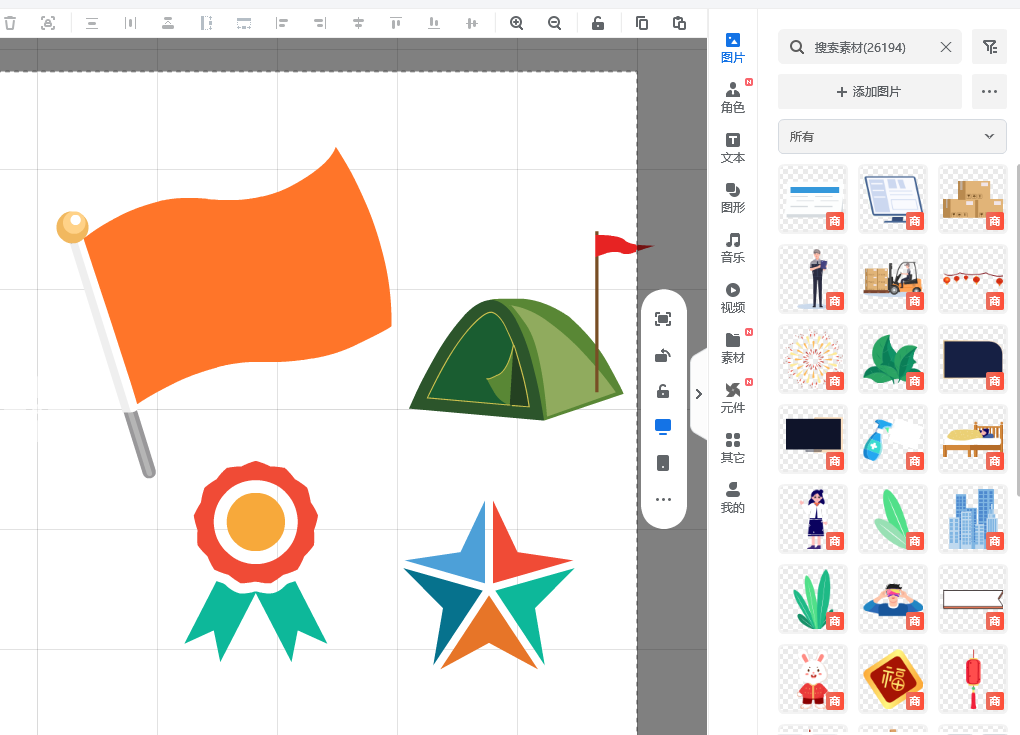This screenshot has width=1020, height=735.
Task: Click the zoom in magnifier icon
Action: (517, 23)
